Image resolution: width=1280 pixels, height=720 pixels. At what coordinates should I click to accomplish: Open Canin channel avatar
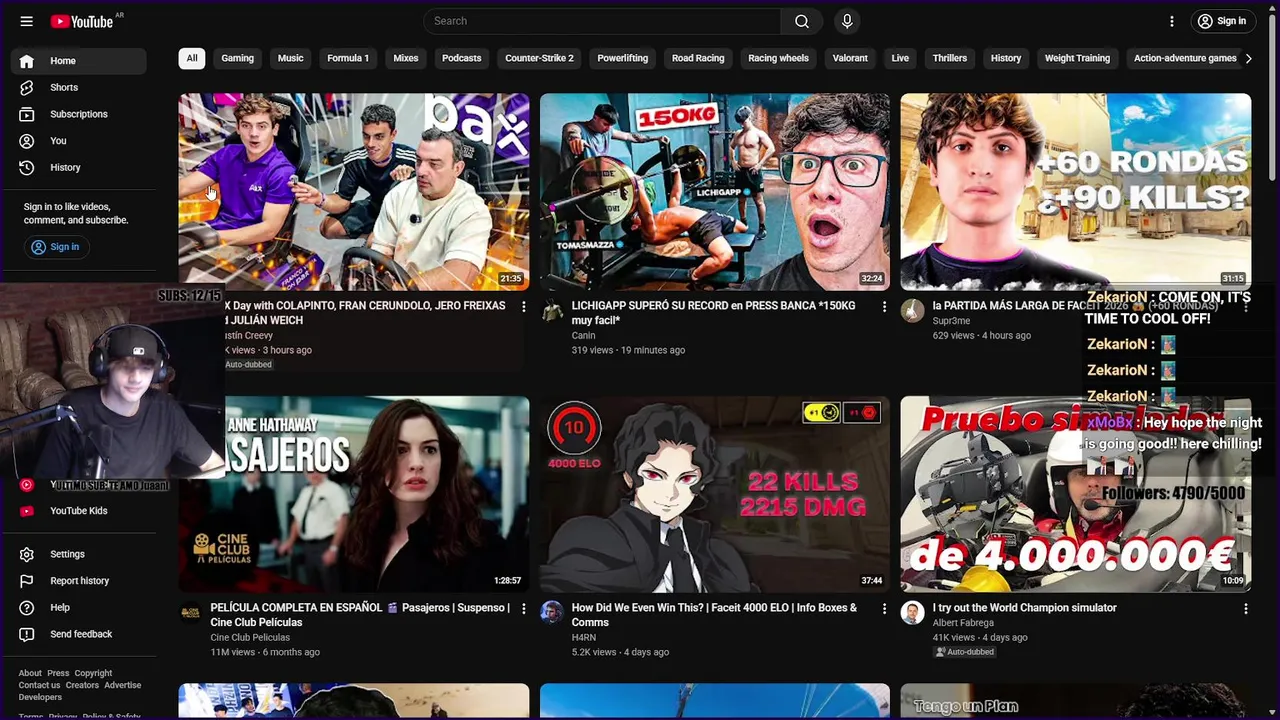(x=552, y=311)
